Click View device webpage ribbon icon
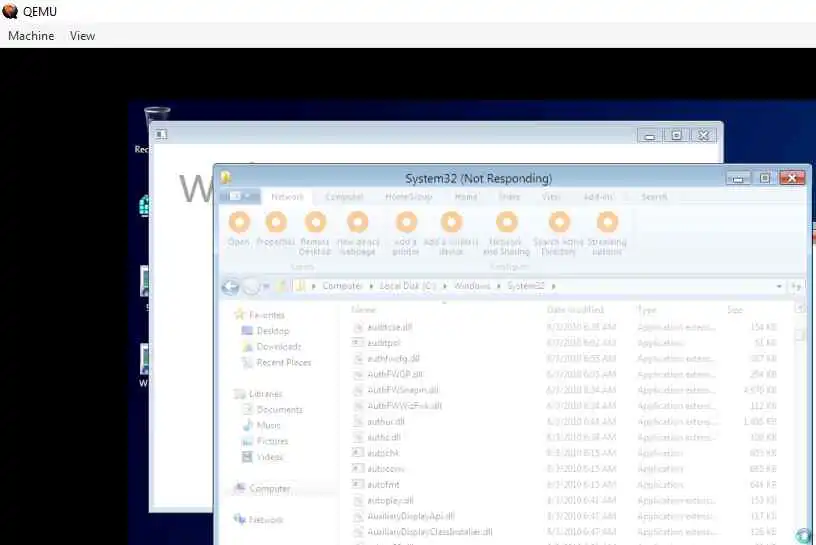 click(x=358, y=222)
